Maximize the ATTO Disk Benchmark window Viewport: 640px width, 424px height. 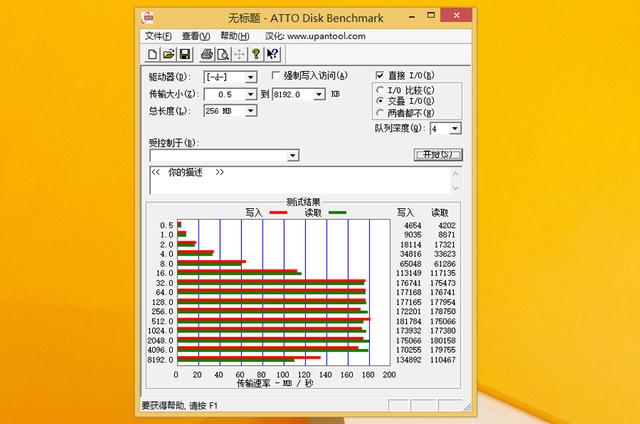(431, 16)
